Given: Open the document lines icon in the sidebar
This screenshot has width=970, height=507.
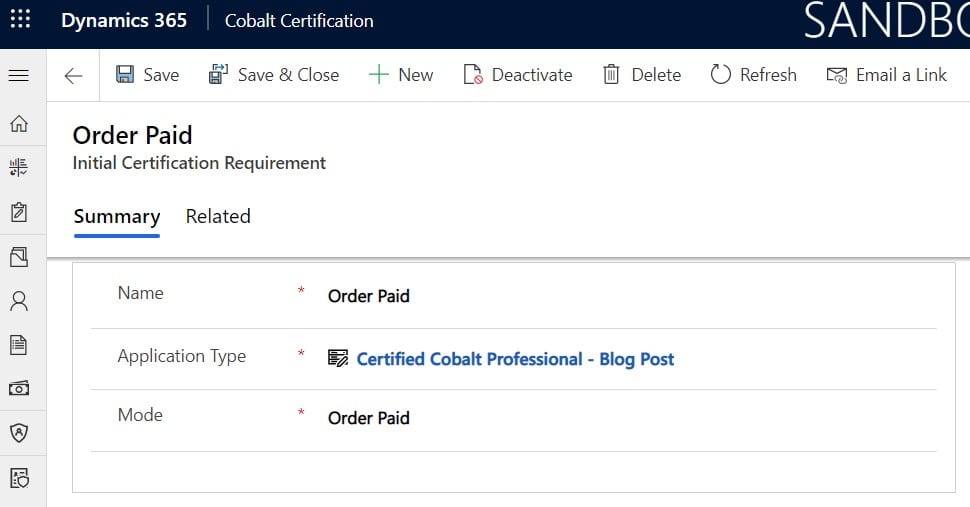Looking at the screenshot, I should tap(19, 344).
